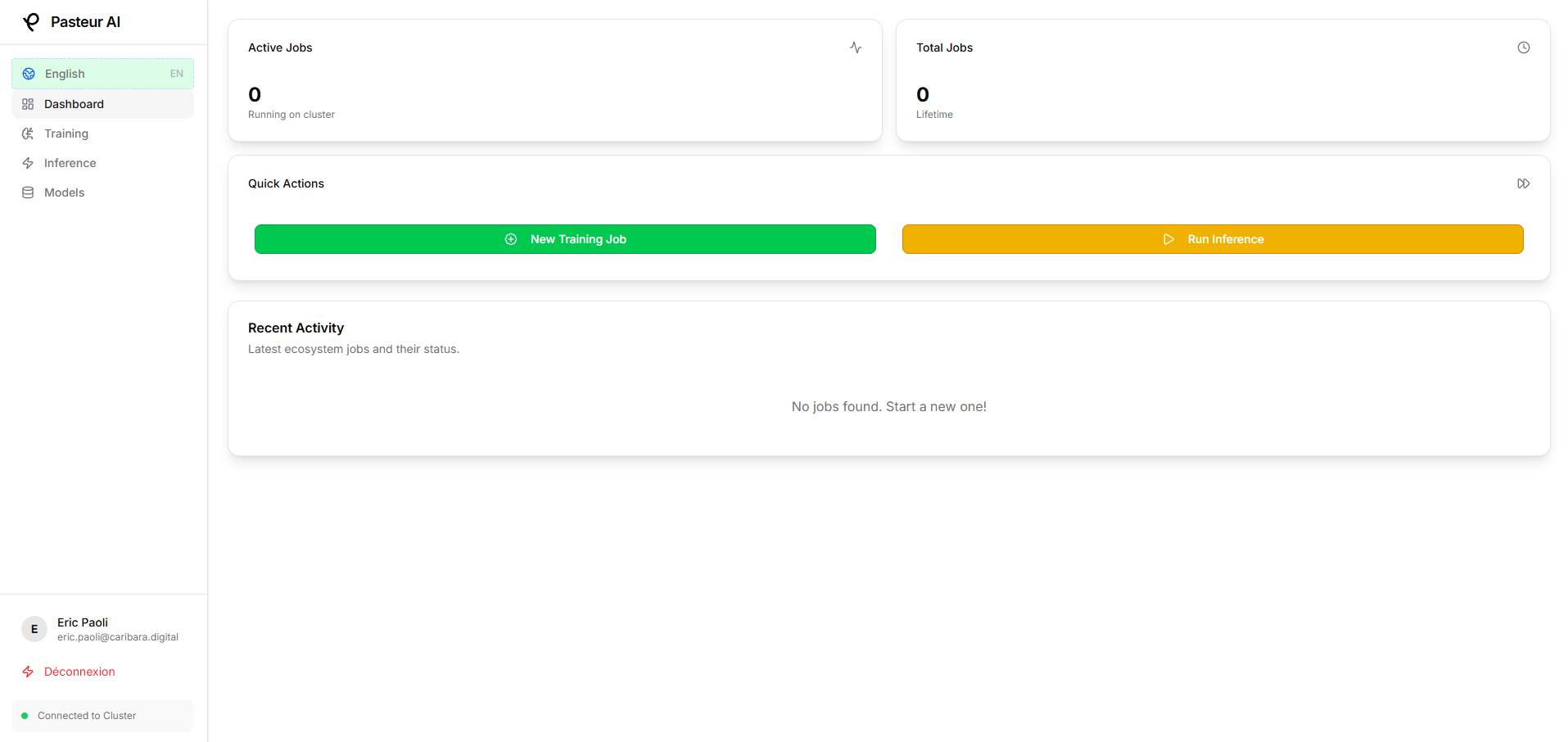Click the Training sidebar icon
The image size is (1568, 742).
pyautogui.click(x=28, y=133)
